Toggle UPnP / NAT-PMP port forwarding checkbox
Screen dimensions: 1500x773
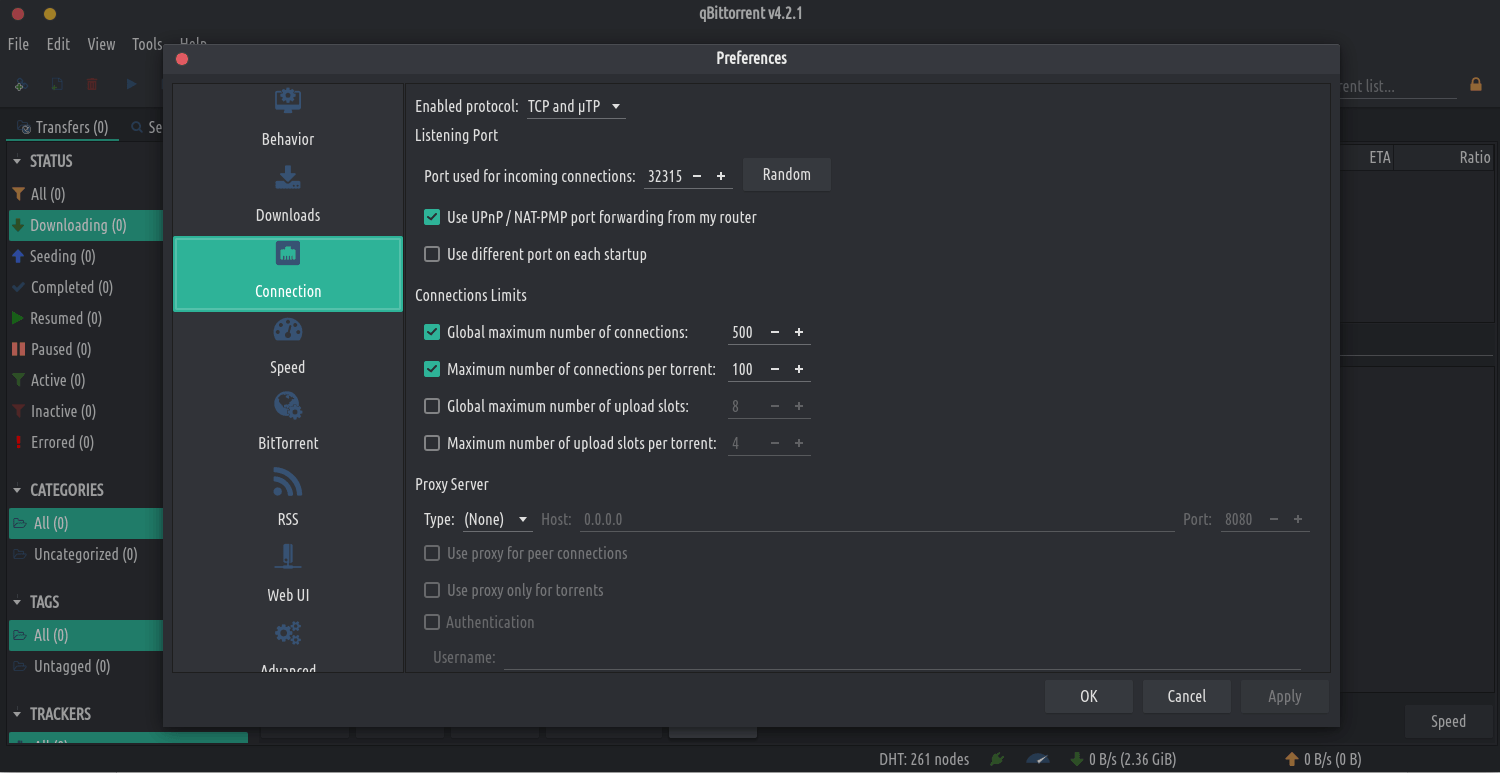pos(432,217)
